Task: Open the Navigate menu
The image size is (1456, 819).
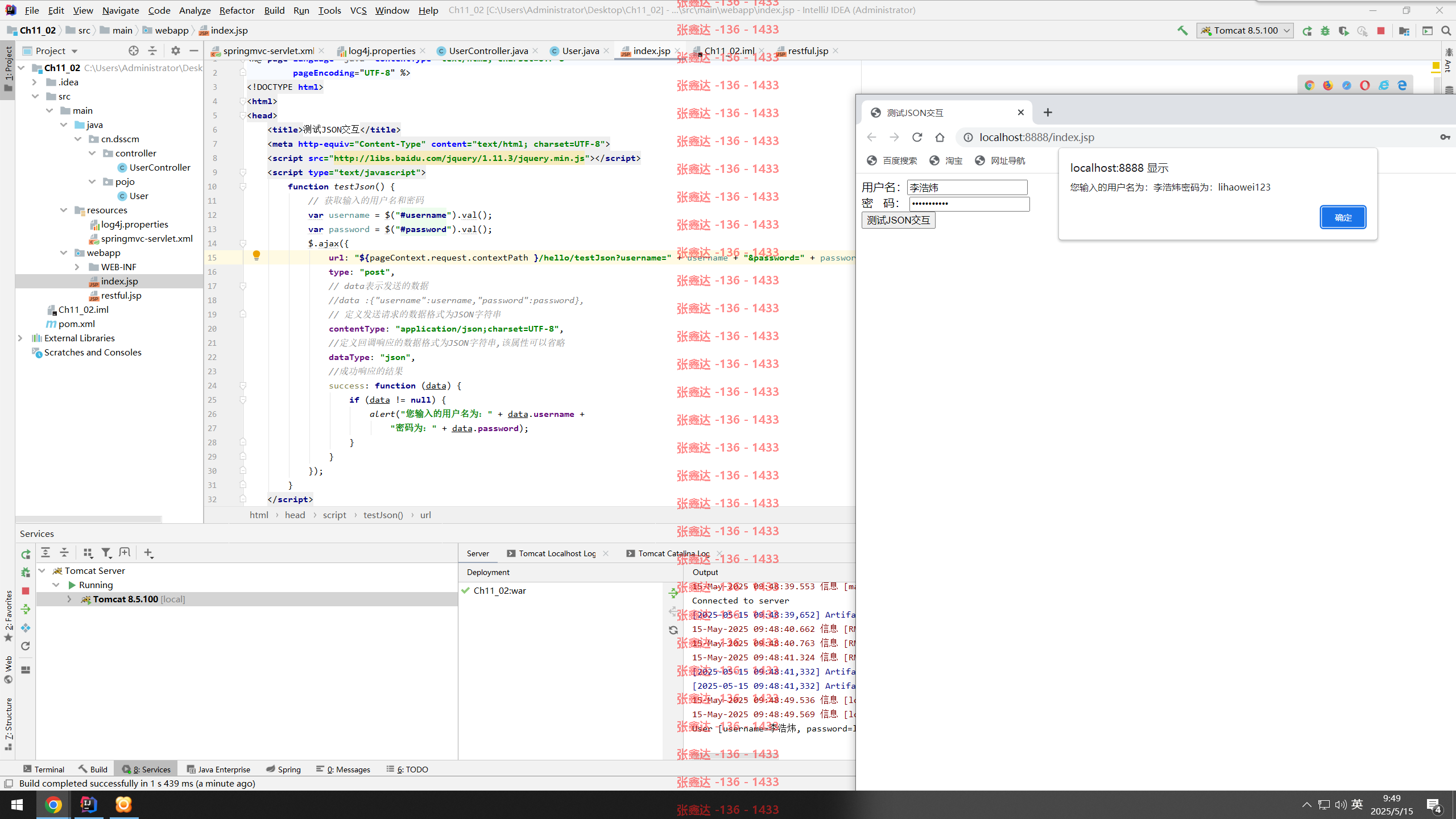Action: [x=121, y=10]
